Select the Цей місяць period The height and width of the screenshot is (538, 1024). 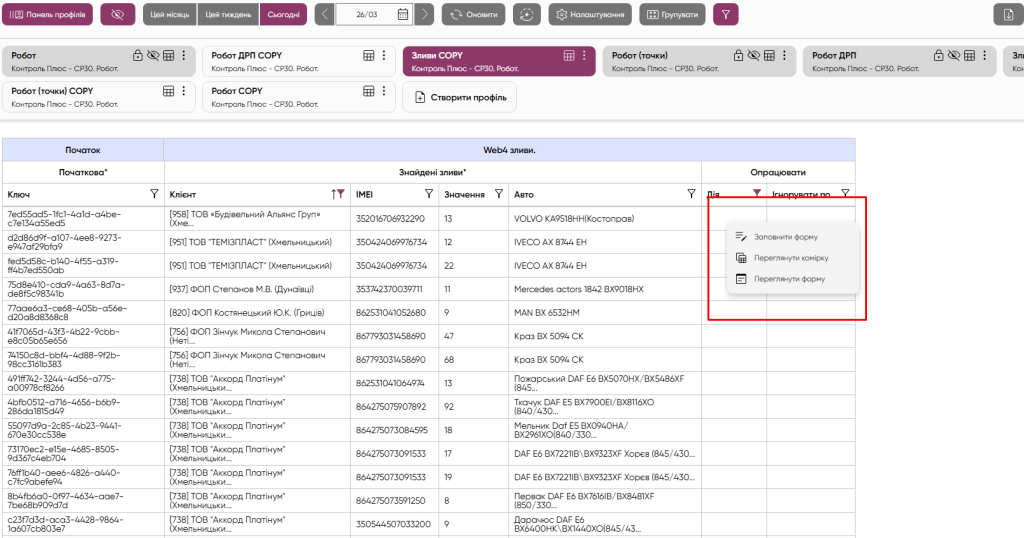[170, 14]
